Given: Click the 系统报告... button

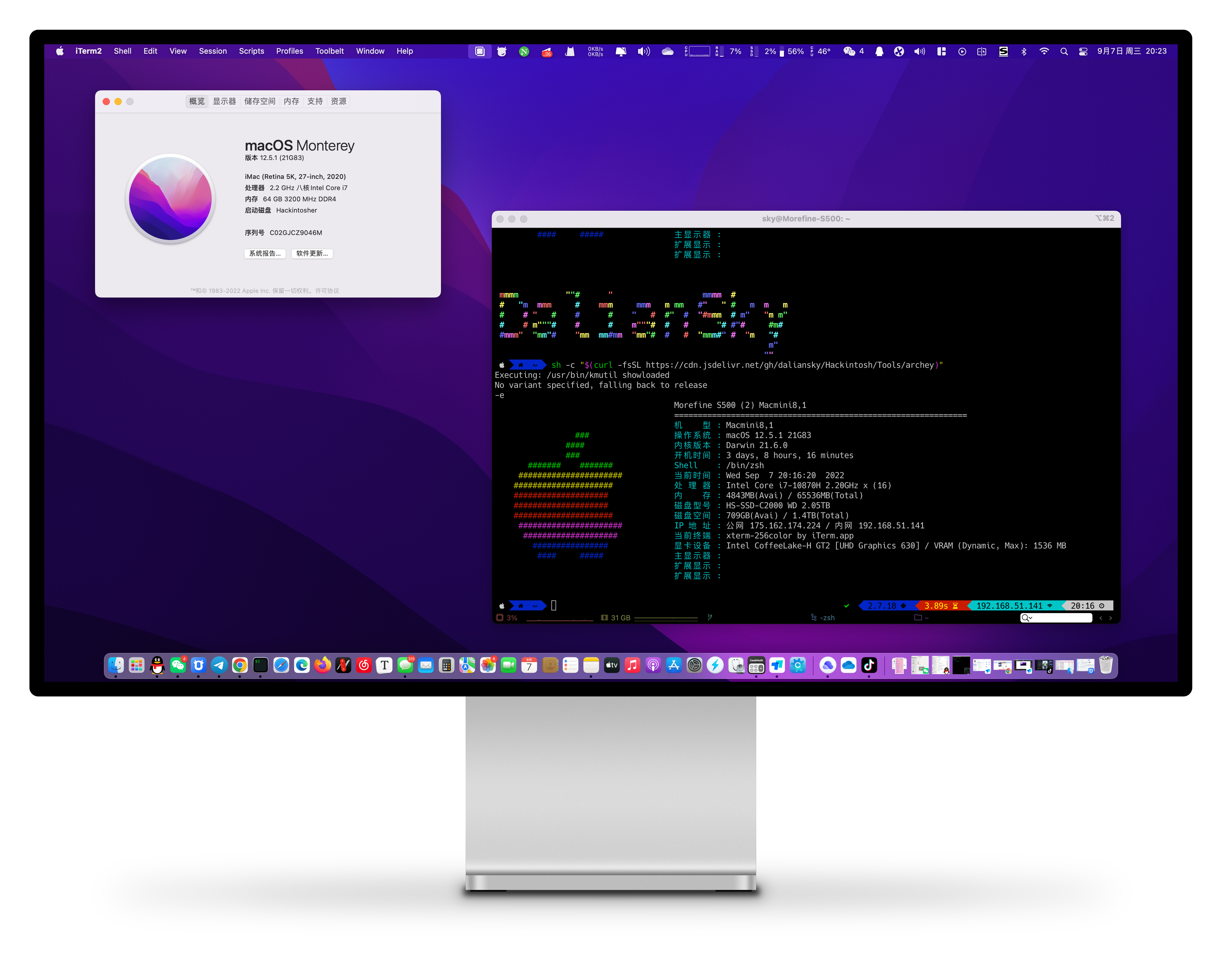Looking at the screenshot, I should point(265,253).
